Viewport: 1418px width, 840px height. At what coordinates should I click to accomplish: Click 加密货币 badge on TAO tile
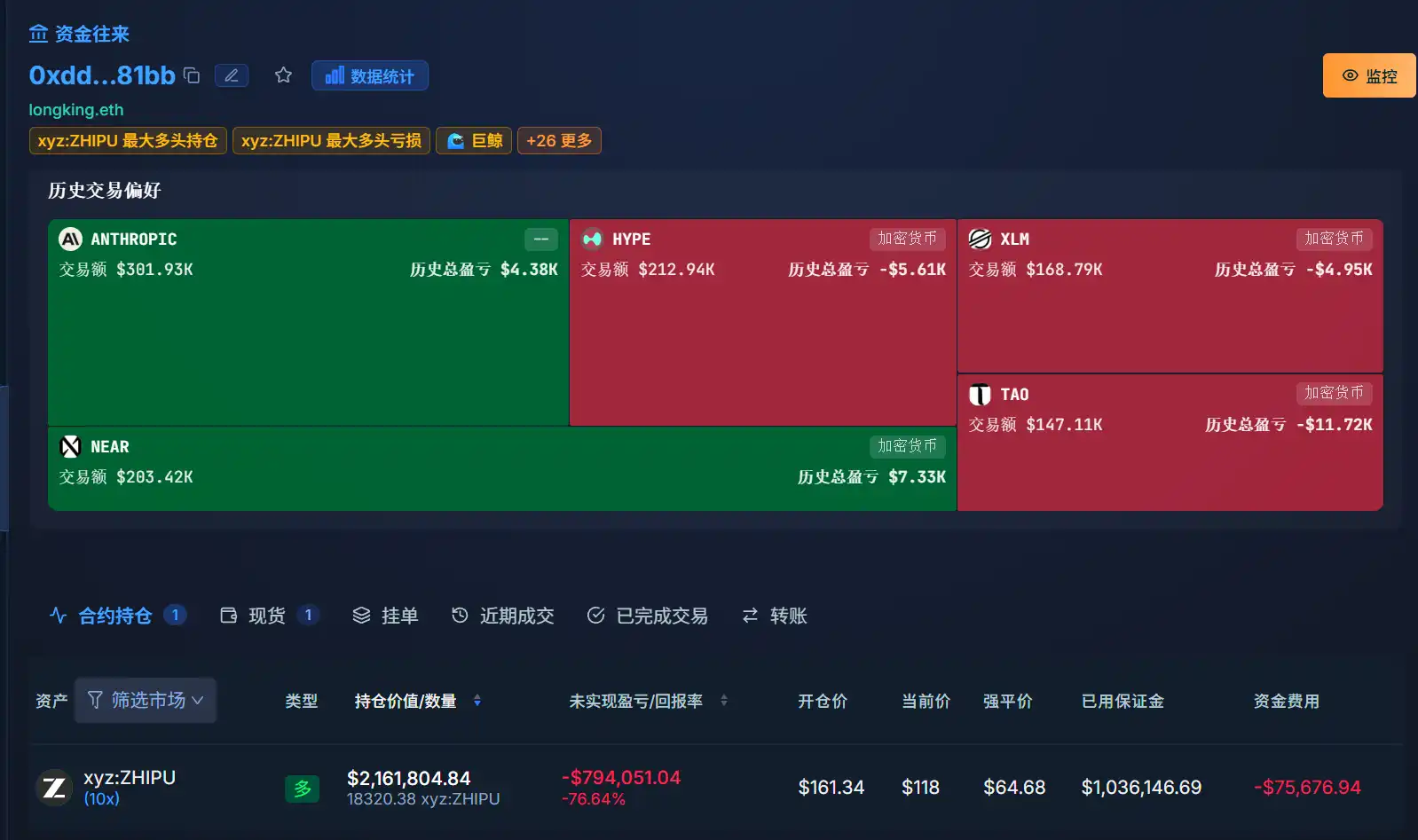[x=1334, y=393]
